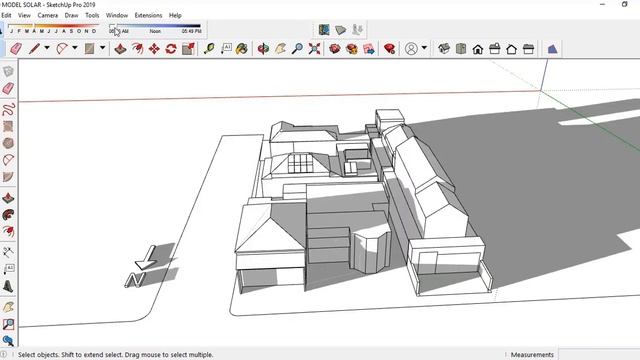
Task: Select the Paint Bucket tool in top toolbar
Action: [242, 49]
